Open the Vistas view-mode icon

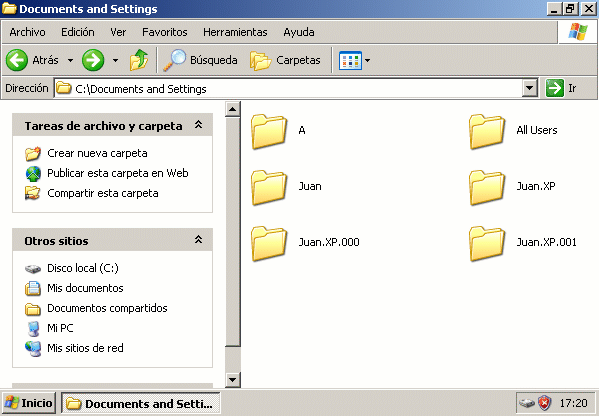350,60
